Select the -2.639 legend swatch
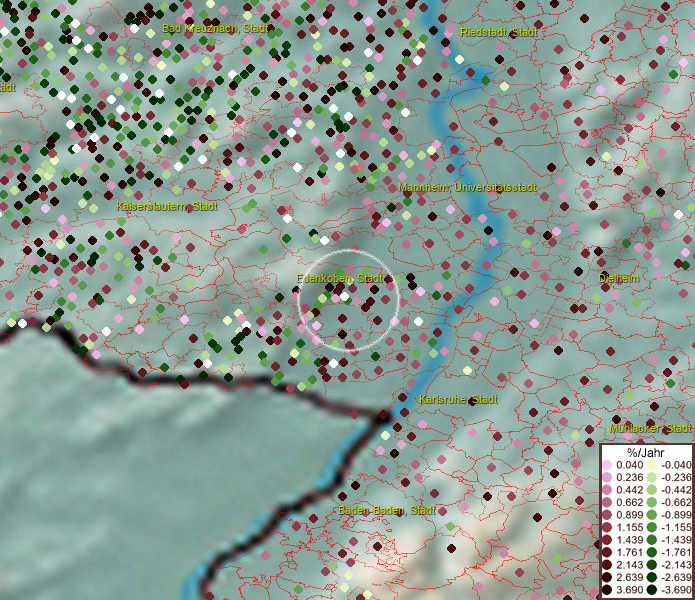The image size is (695, 600). (x=652, y=577)
